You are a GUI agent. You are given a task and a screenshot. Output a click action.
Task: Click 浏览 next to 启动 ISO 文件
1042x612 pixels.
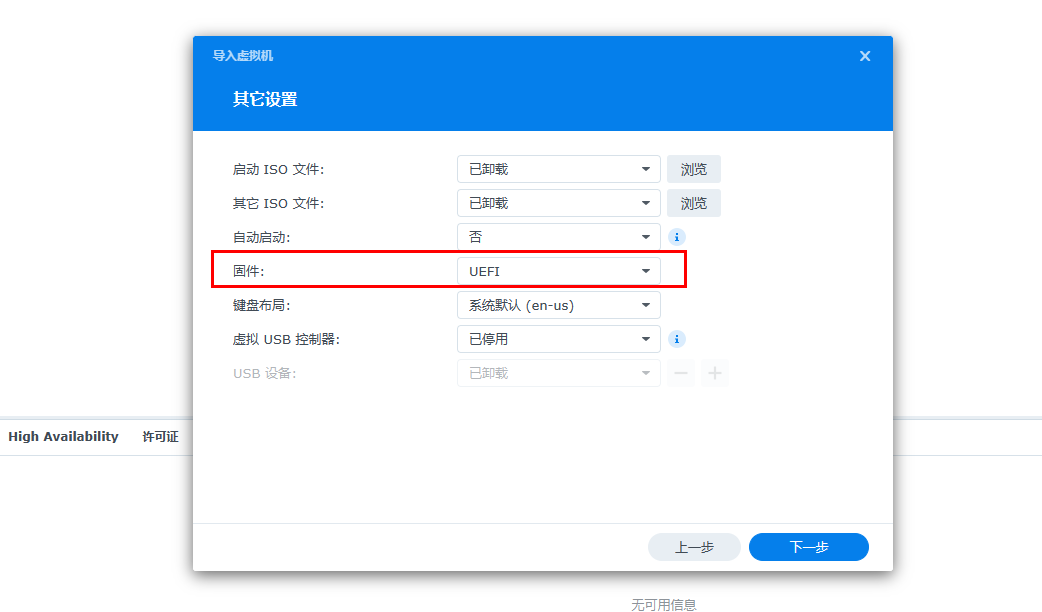click(x=694, y=169)
